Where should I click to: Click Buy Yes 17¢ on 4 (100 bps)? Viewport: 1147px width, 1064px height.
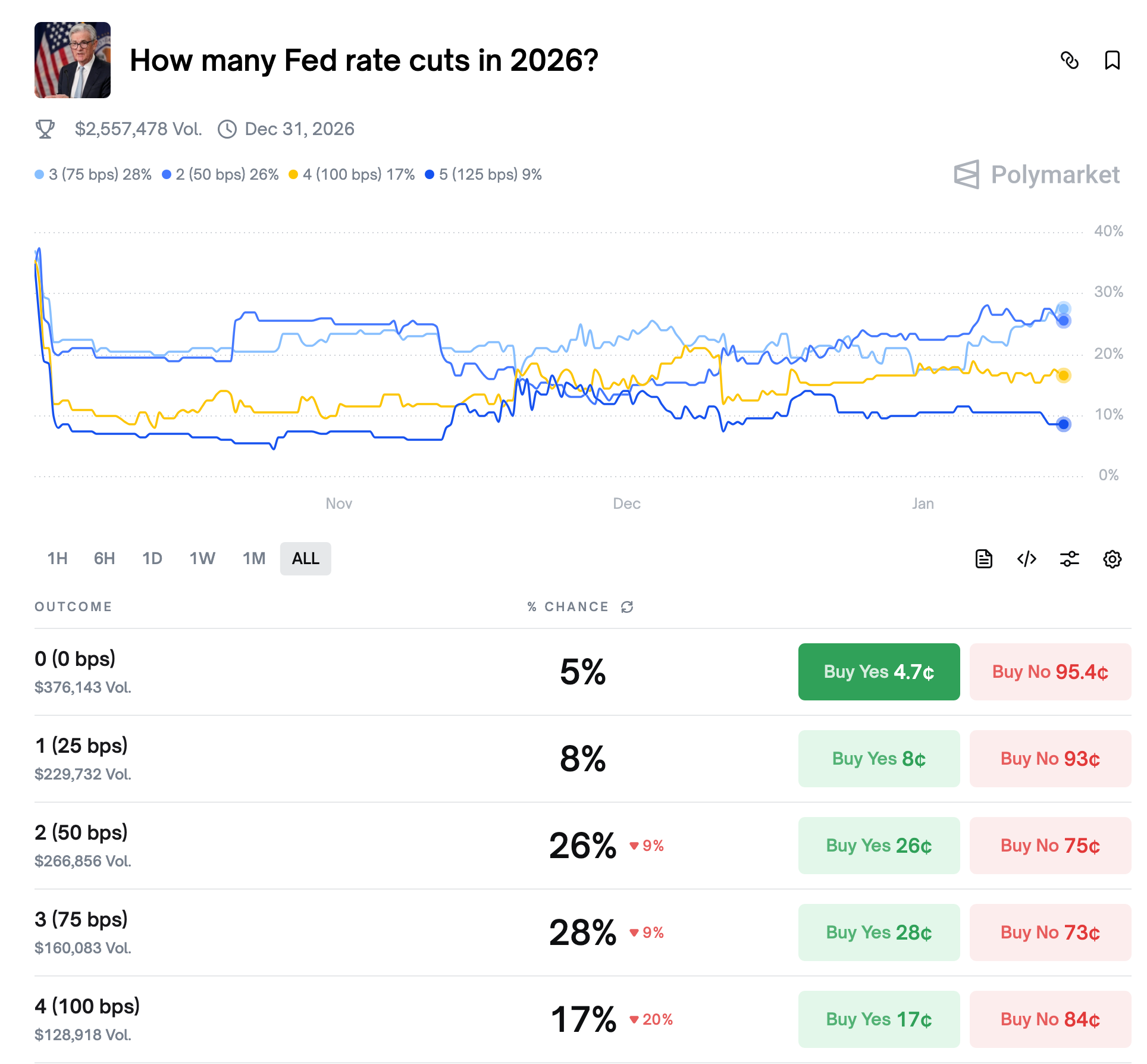[x=879, y=1019]
